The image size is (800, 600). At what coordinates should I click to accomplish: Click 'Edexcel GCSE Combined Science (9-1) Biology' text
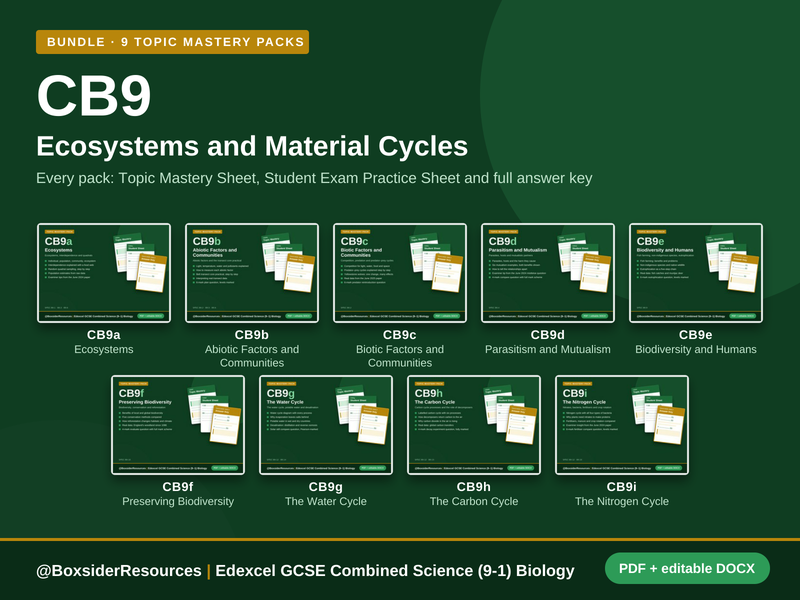395,570
